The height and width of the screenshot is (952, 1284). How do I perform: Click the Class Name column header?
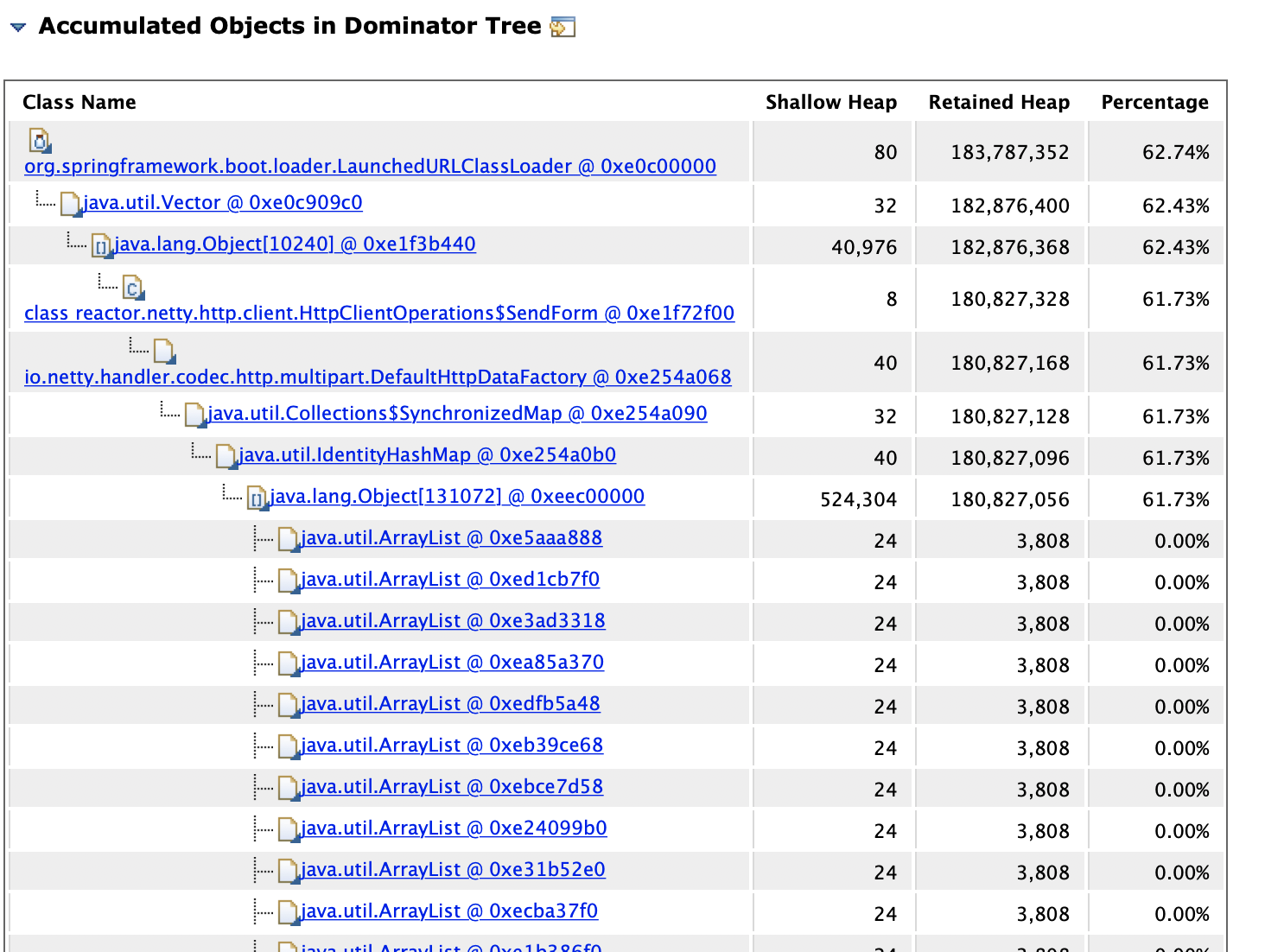(79, 102)
